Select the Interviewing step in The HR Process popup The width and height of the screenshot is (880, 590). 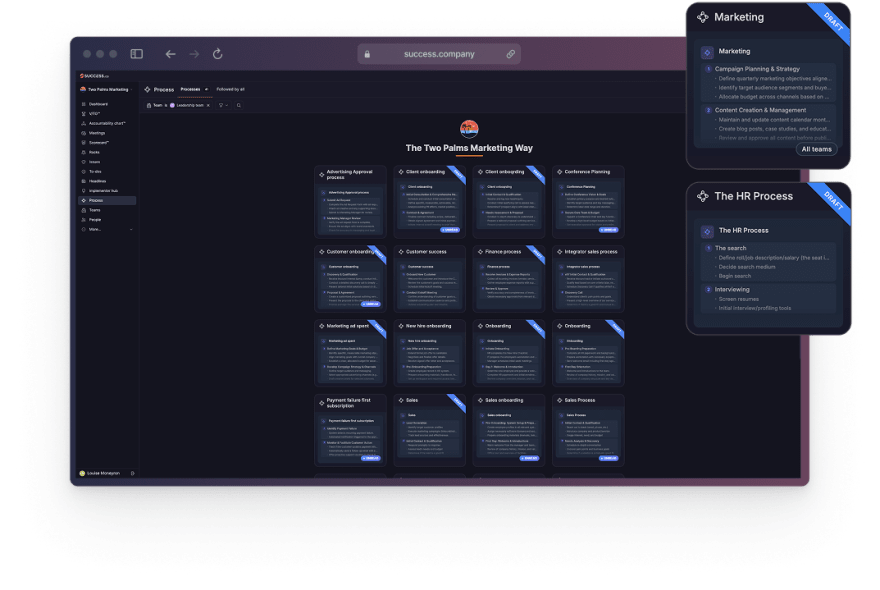pos(732,290)
